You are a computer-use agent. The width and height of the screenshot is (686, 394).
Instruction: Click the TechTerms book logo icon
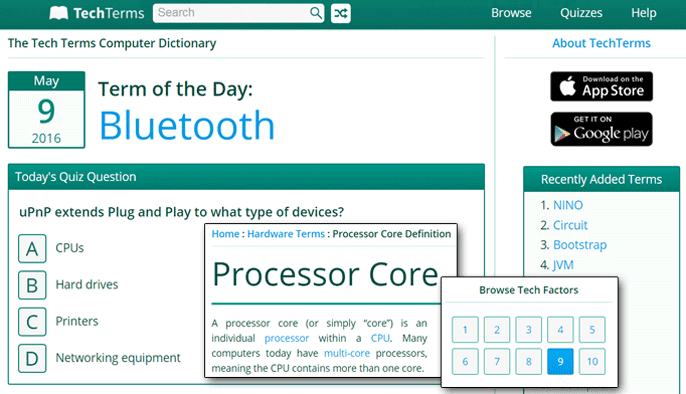tap(59, 13)
